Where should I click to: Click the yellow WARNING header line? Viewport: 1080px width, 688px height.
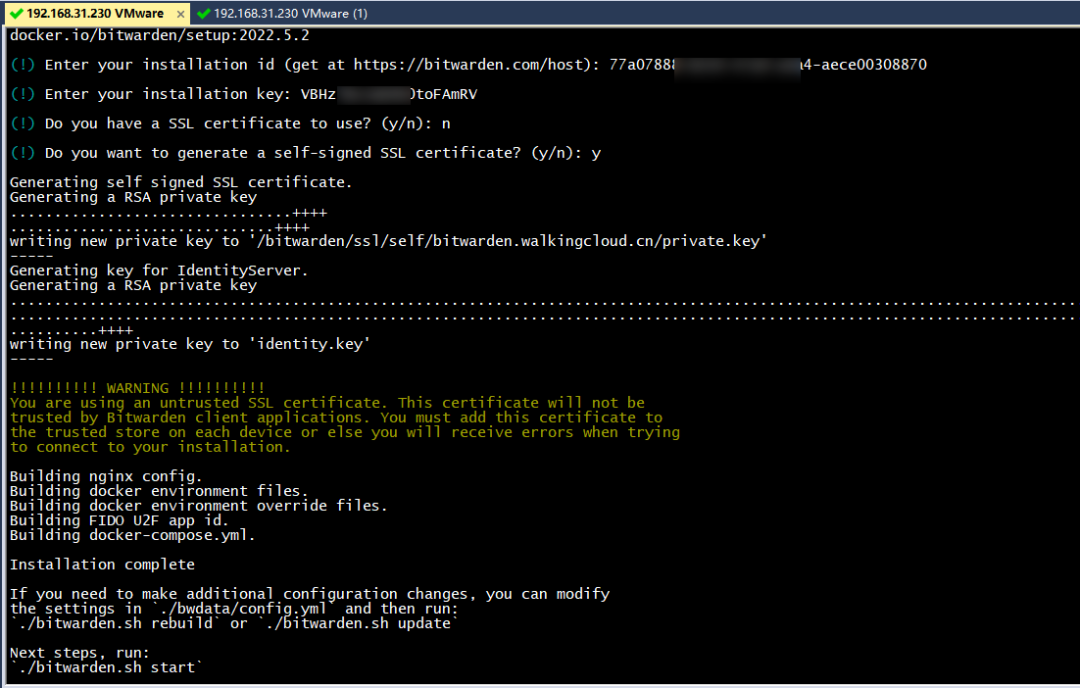(138, 388)
